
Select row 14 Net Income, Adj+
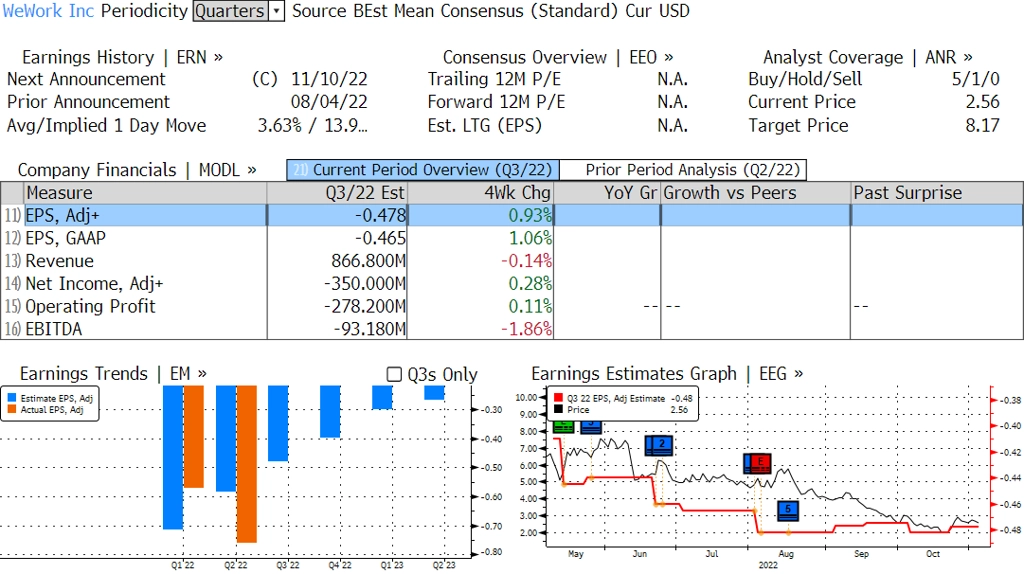pyautogui.click(x=512, y=283)
